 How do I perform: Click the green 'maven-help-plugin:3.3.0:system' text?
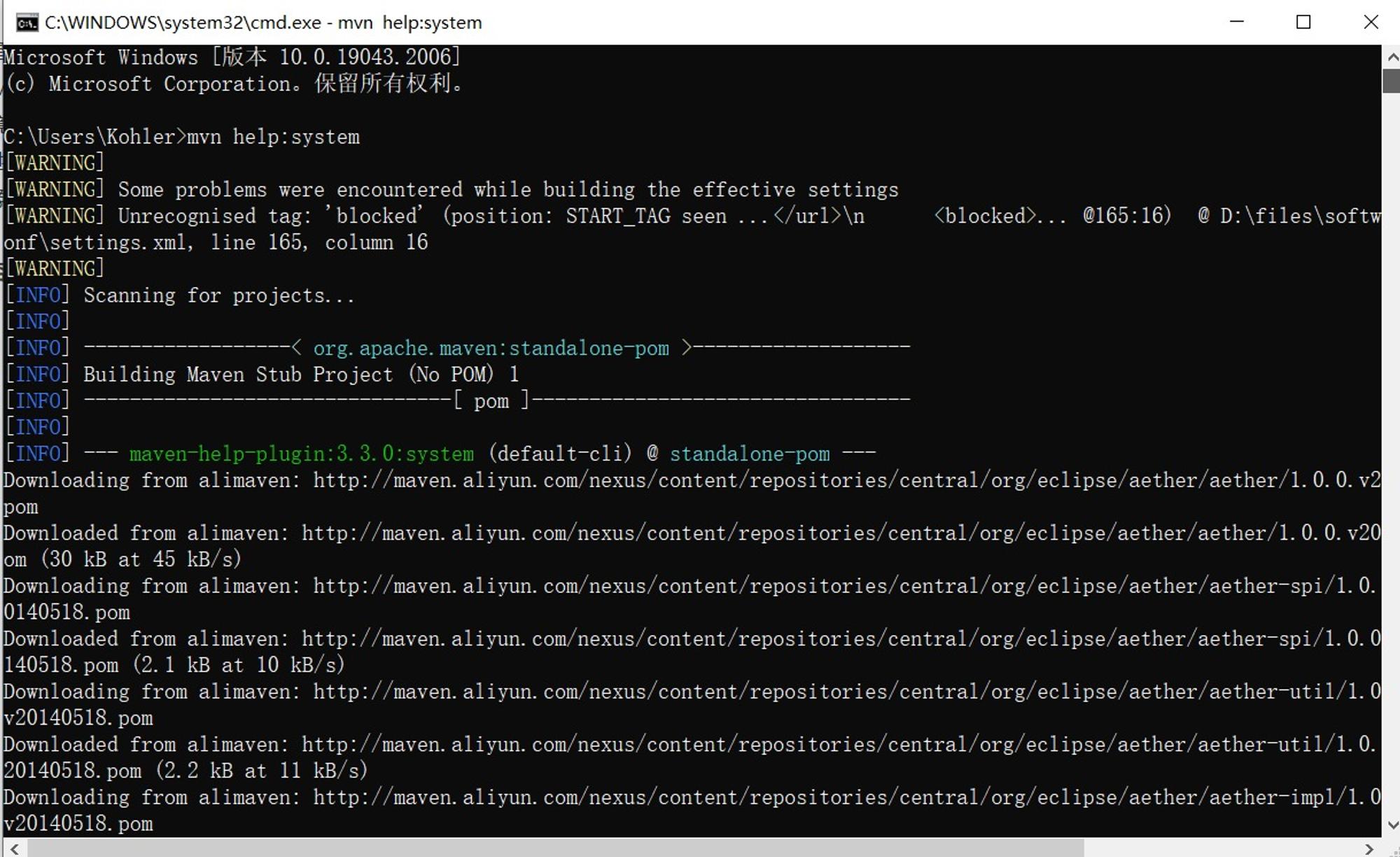pyautogui.click(x=302, y=454)
